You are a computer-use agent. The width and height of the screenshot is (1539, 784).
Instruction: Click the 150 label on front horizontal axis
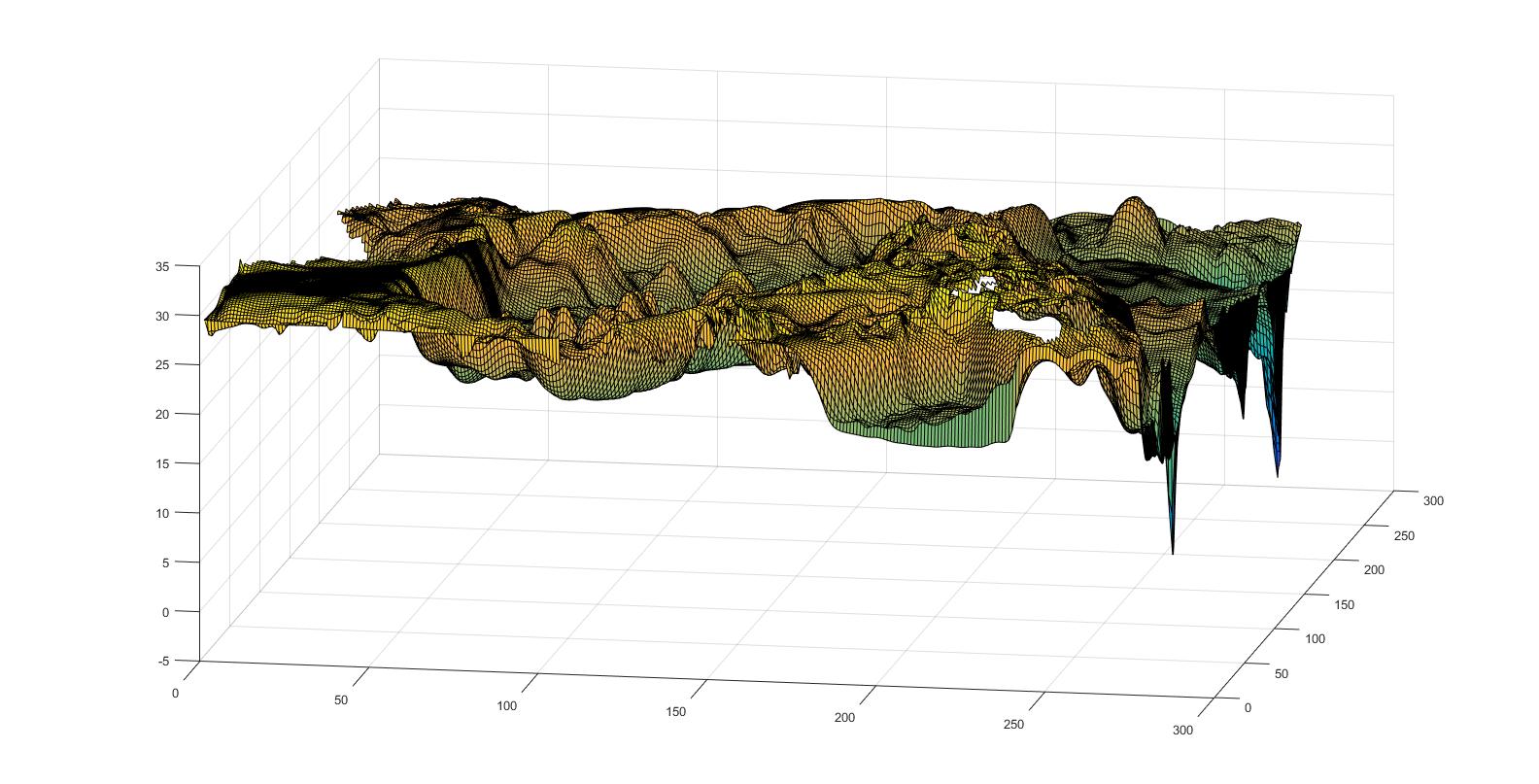(x=676, y=712)
